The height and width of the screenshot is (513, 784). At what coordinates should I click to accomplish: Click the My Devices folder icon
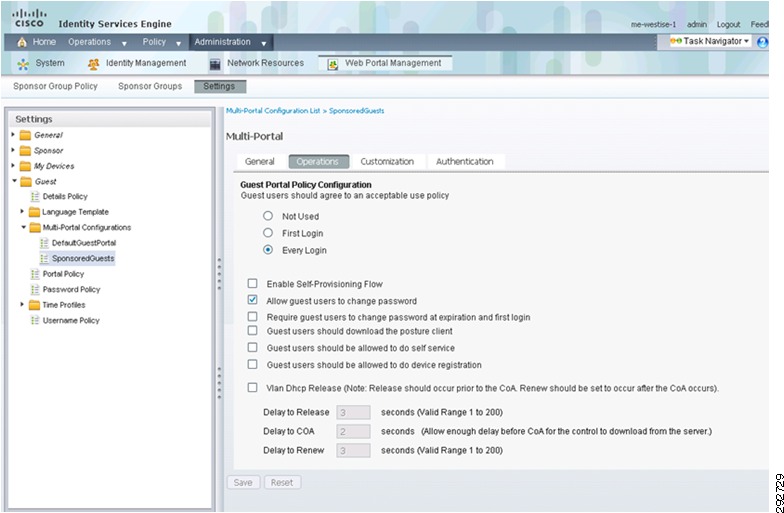point(25,166)
